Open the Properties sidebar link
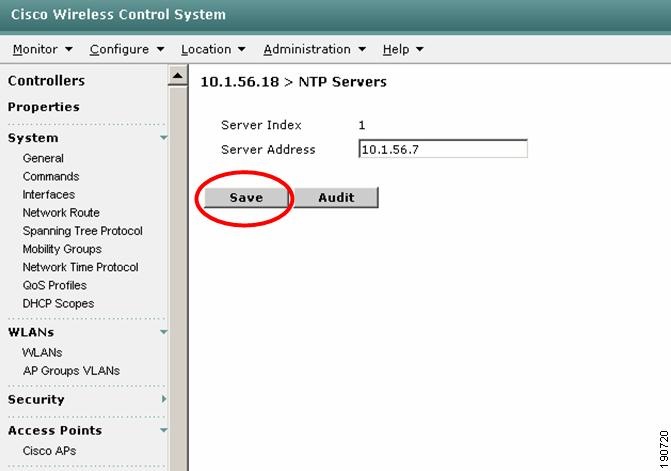671x471 pixels. tap(44, 107)
